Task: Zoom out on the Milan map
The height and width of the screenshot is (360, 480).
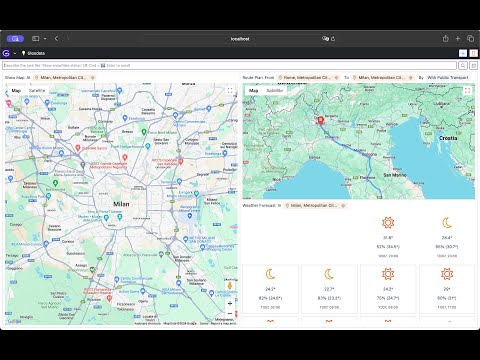Action: pos(230,314)
